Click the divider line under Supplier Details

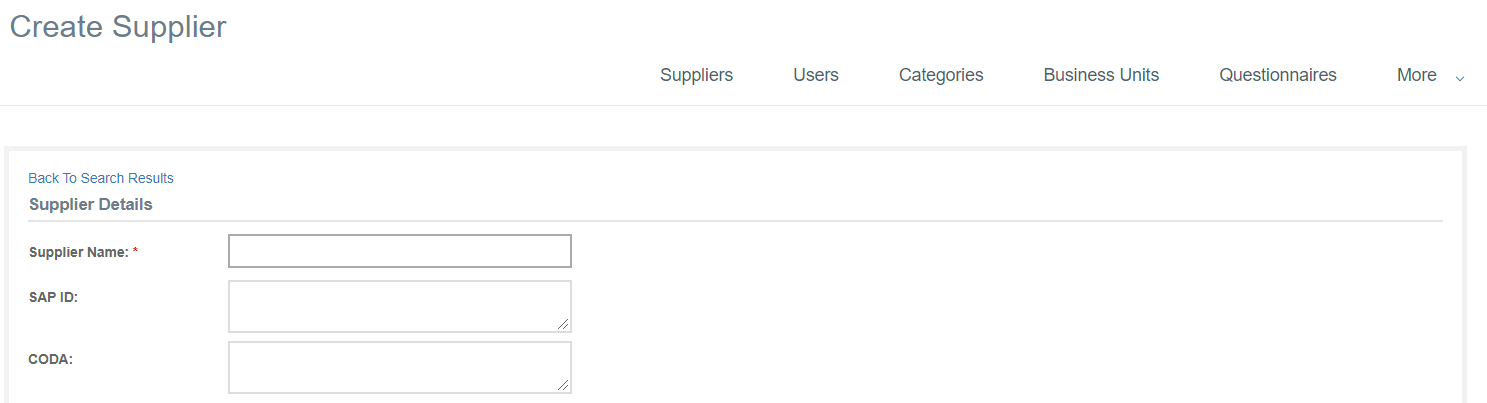[x=735, y=220]
